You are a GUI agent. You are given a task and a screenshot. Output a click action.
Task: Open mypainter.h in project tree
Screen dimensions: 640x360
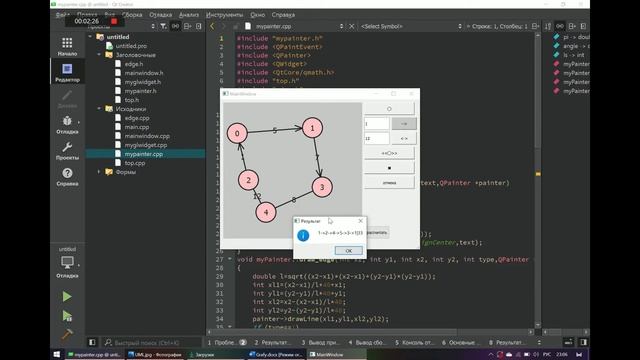click(140, 91)
